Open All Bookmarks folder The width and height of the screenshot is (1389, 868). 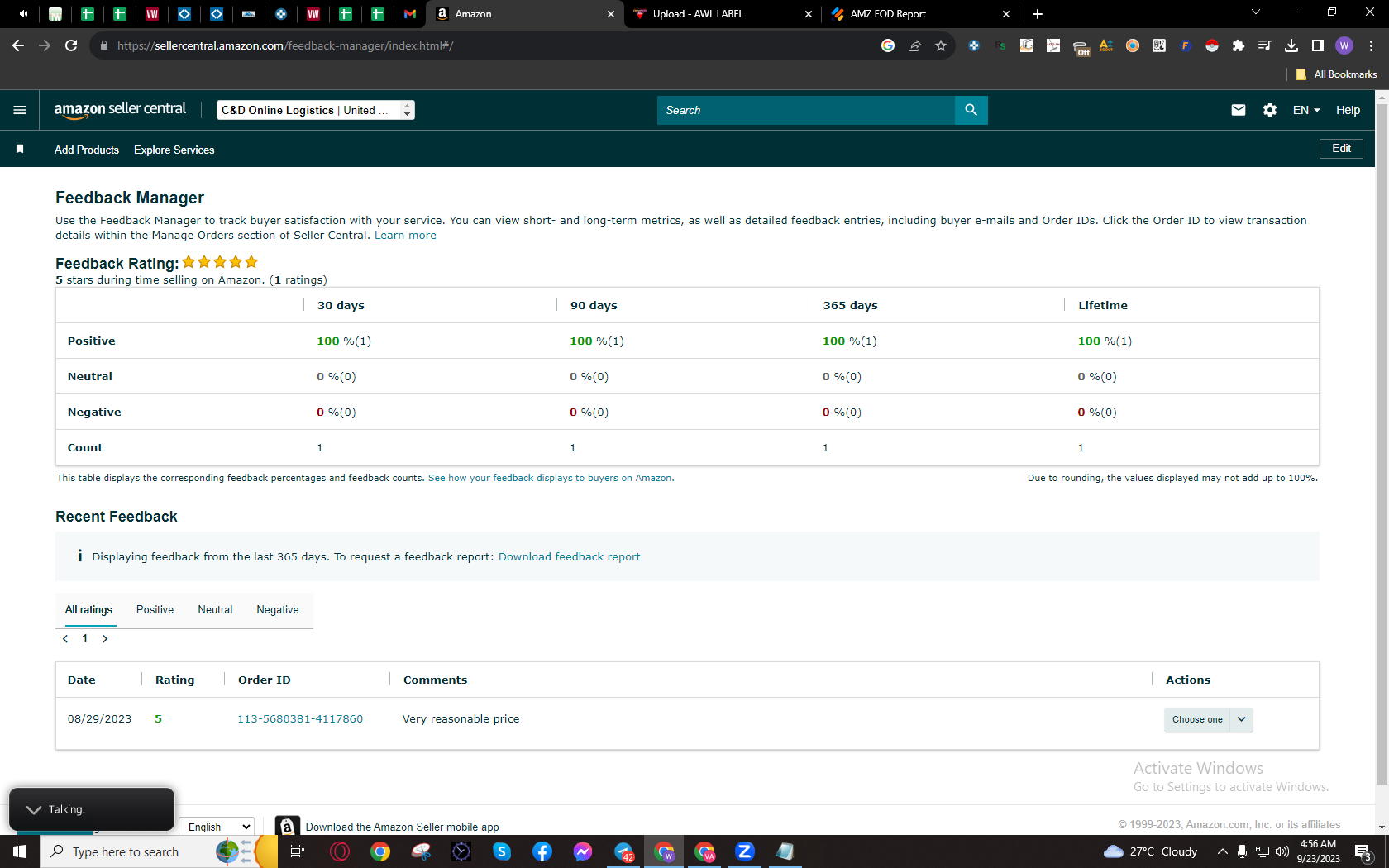(1336, 74)
